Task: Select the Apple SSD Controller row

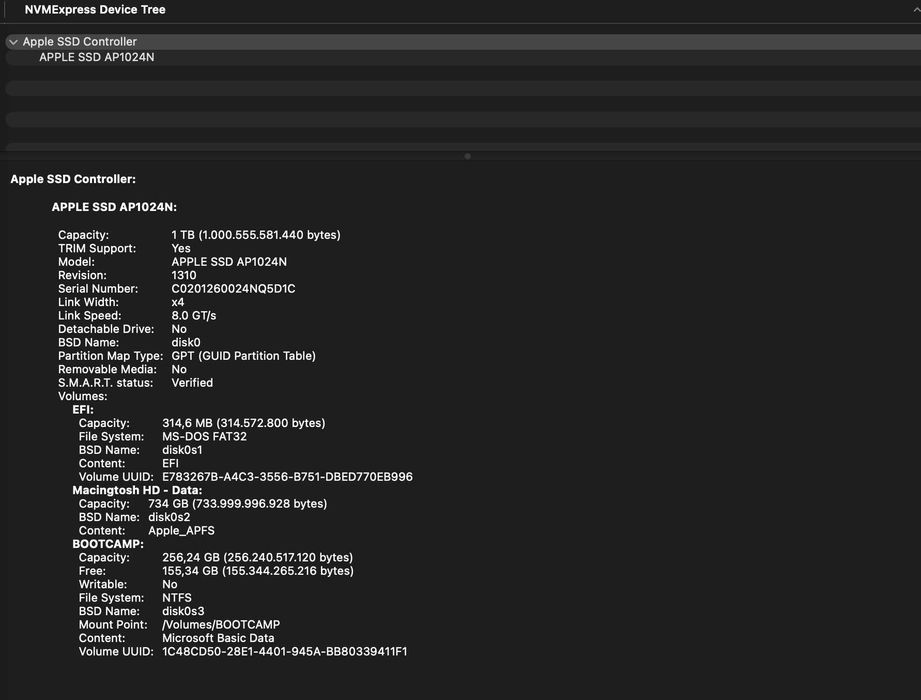Action: [463, 42]
